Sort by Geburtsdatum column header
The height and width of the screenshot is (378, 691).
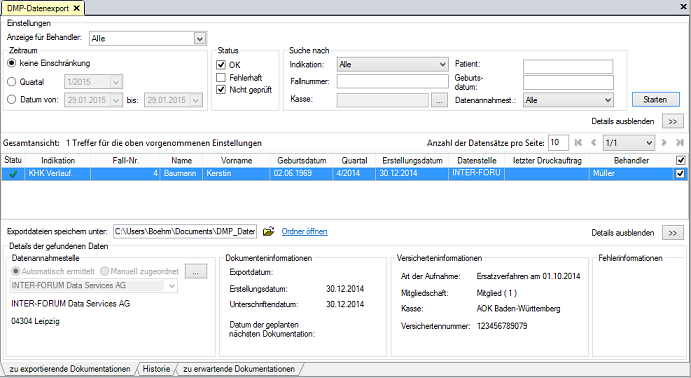301,160
